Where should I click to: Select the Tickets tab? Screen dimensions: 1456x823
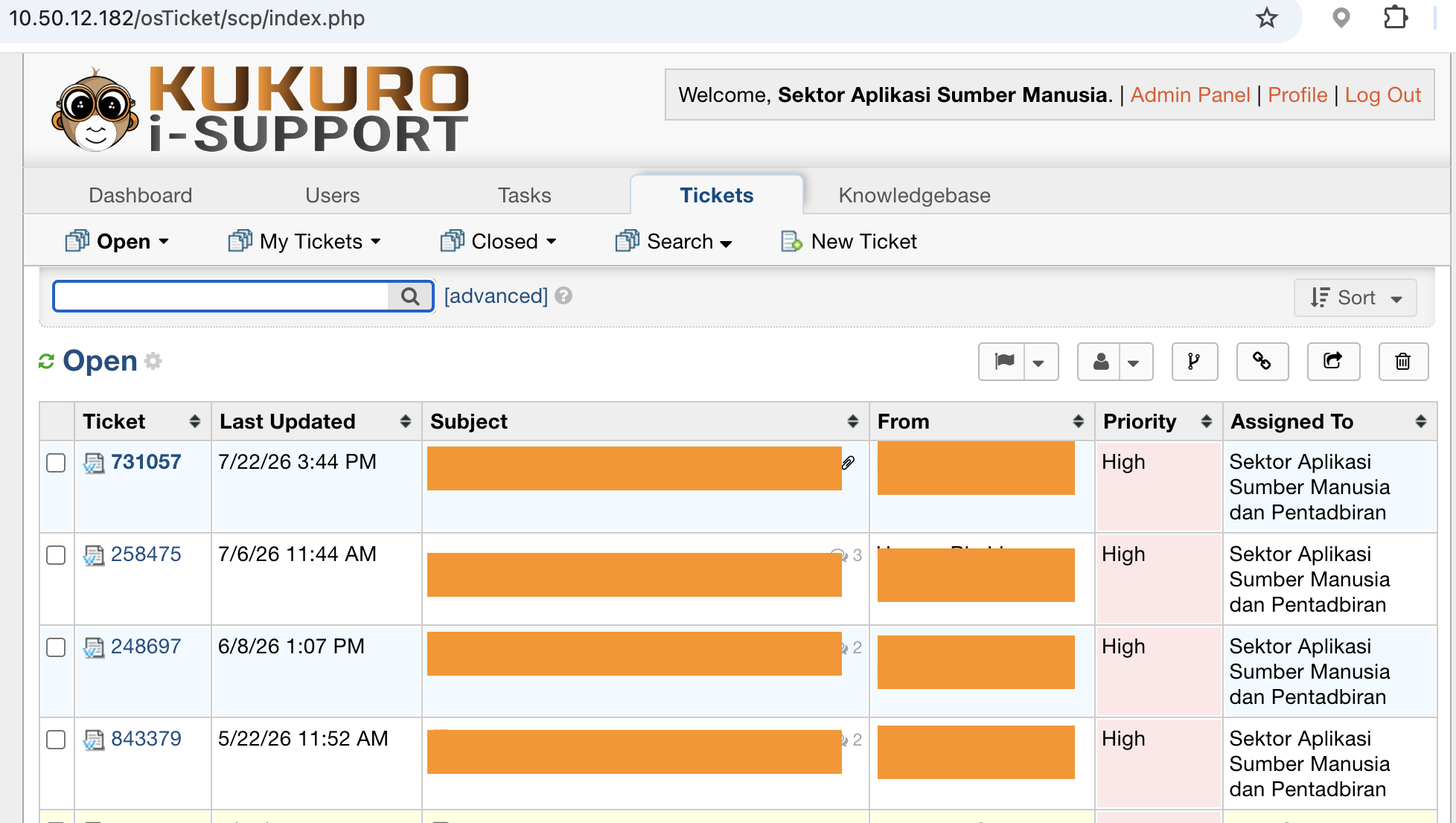point(717,195)
